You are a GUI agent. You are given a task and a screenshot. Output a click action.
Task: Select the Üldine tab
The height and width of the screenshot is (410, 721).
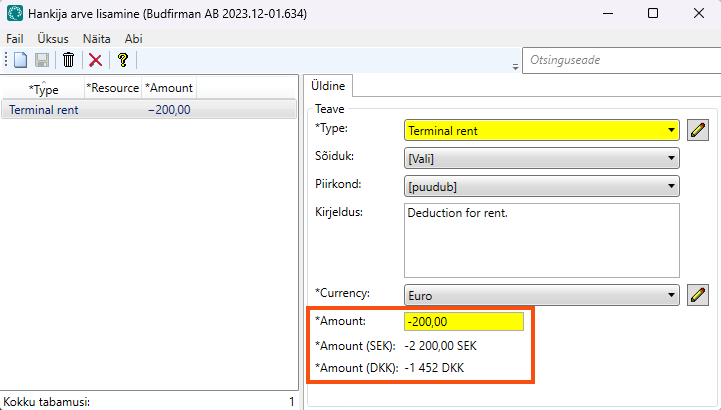click(x=328, y=87)
